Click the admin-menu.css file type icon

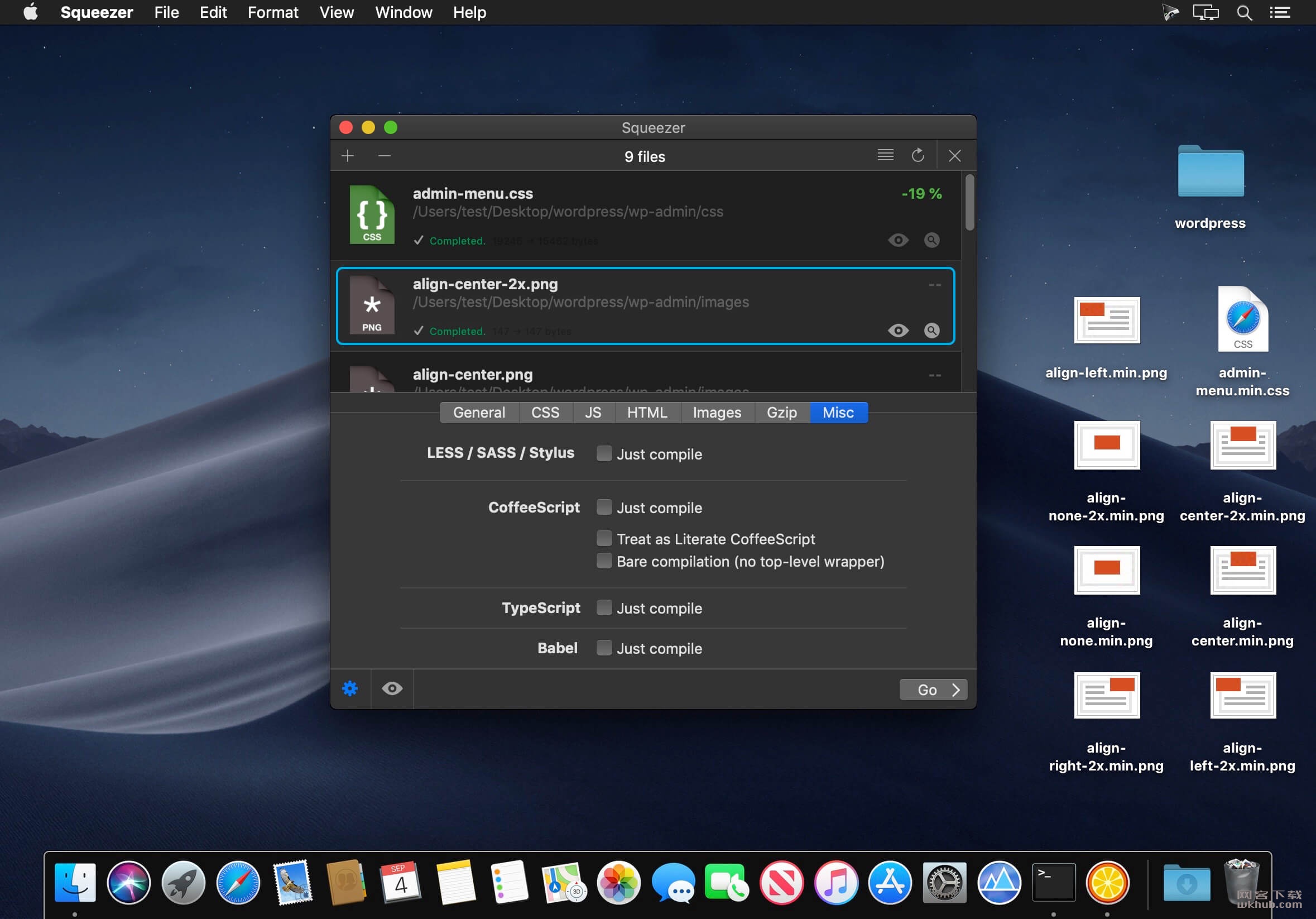tap(372, 214)
